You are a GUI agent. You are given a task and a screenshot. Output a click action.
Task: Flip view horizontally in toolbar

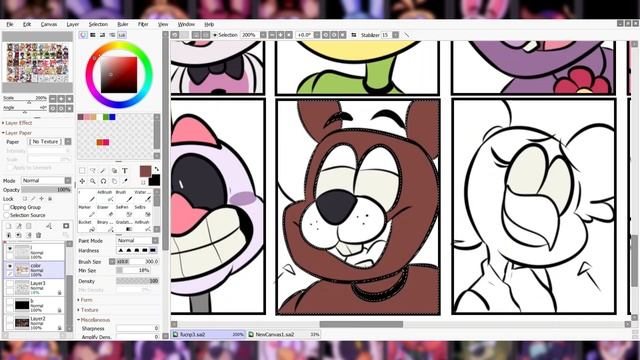[x=354, y=35]
